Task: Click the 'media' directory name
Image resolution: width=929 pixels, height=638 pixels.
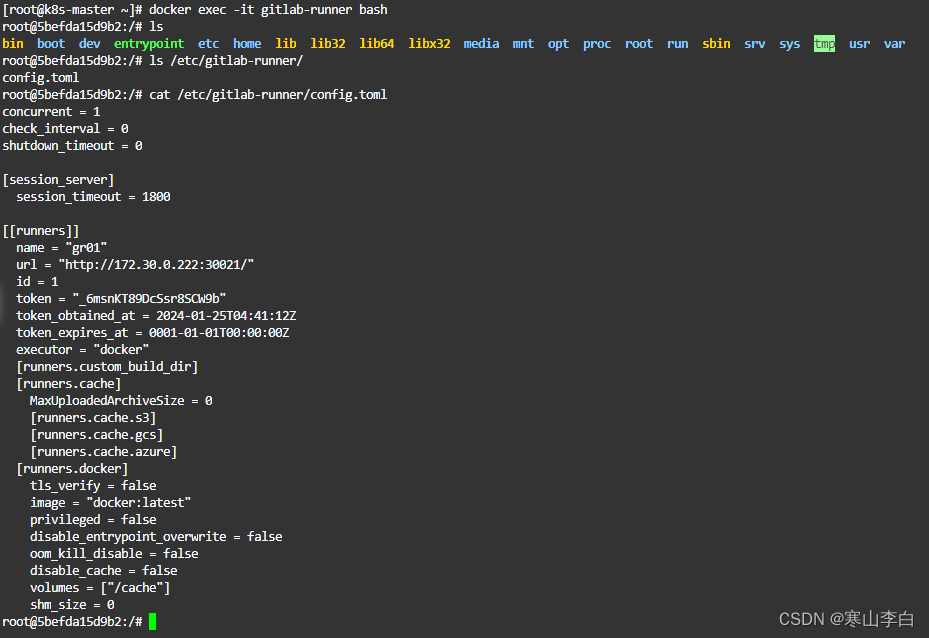Action: [481, 44]
